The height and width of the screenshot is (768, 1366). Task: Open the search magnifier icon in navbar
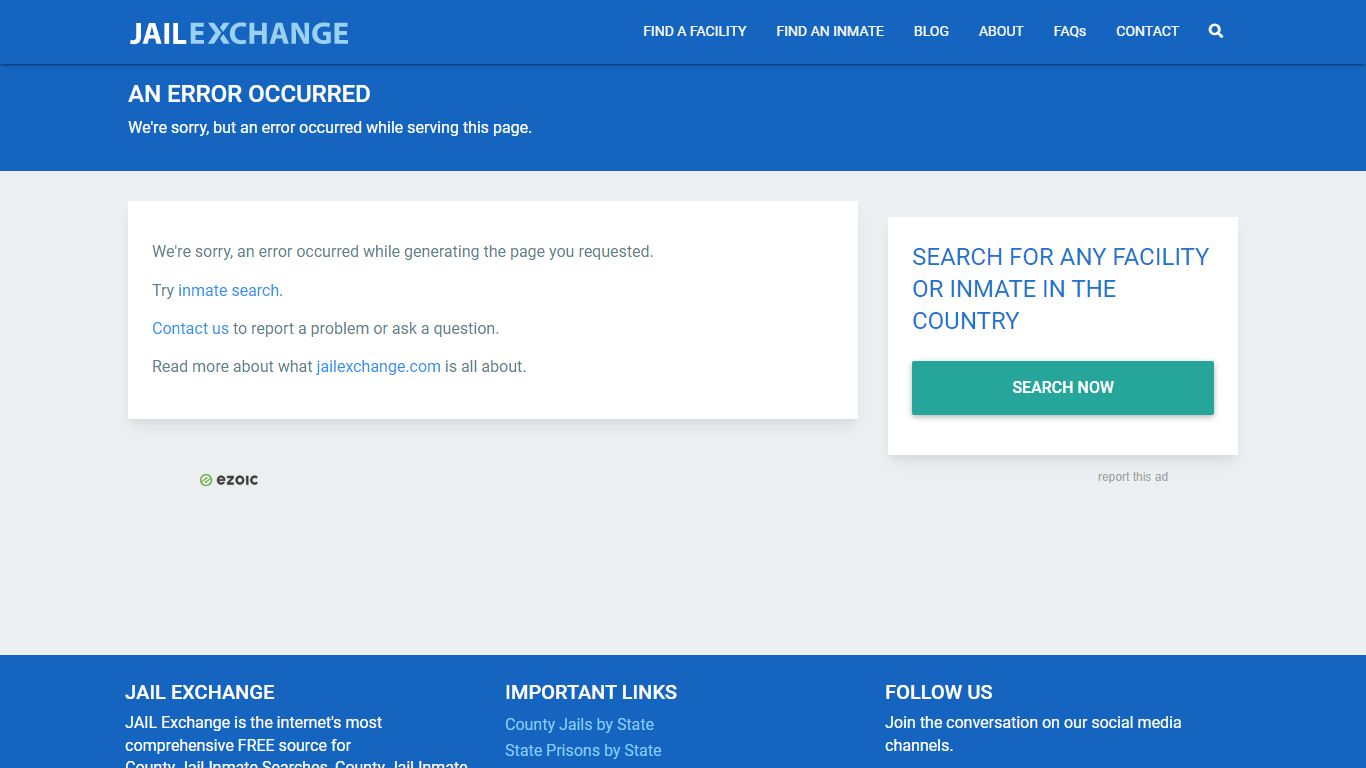tap(1215, 31)
